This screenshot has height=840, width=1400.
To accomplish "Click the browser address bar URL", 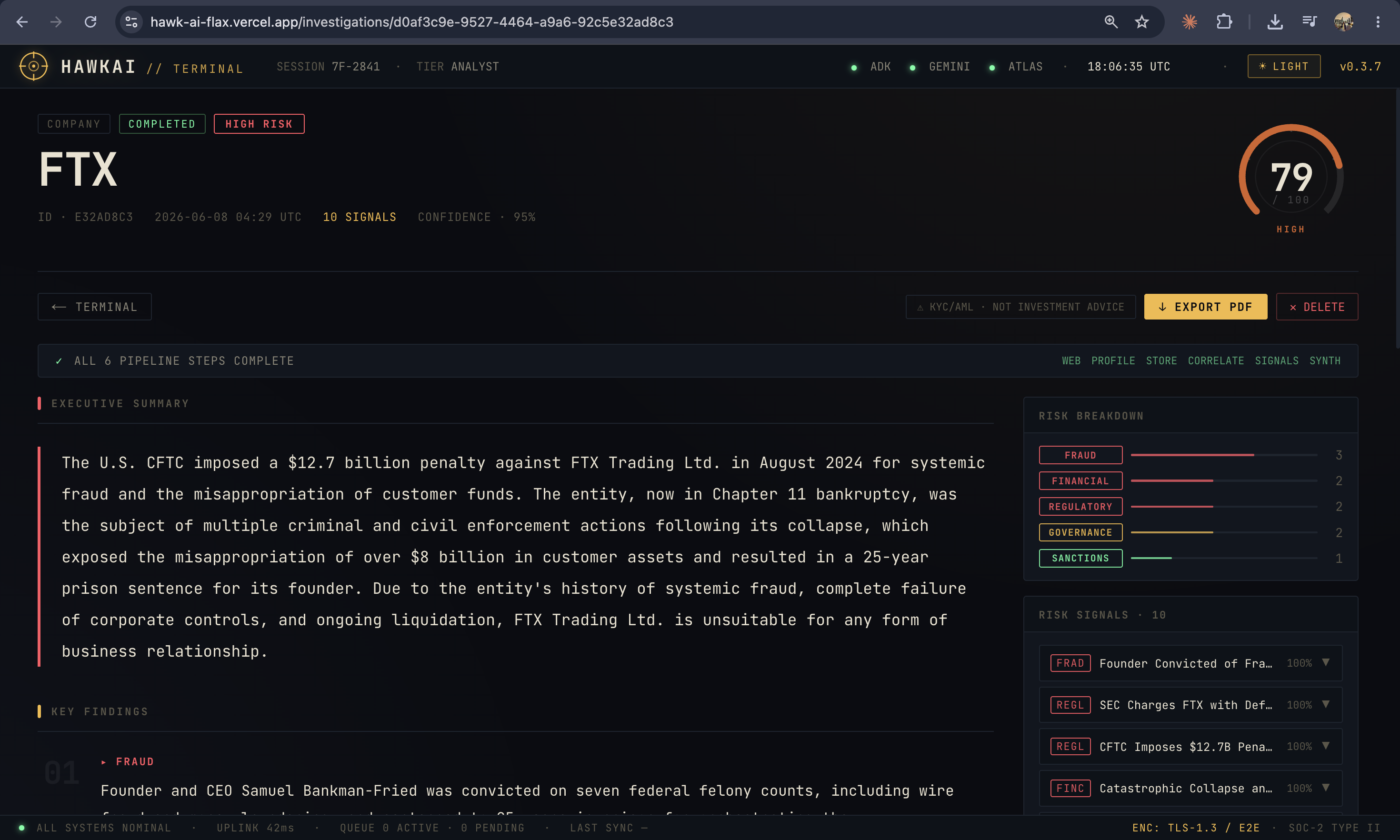I will coord(411,22).
